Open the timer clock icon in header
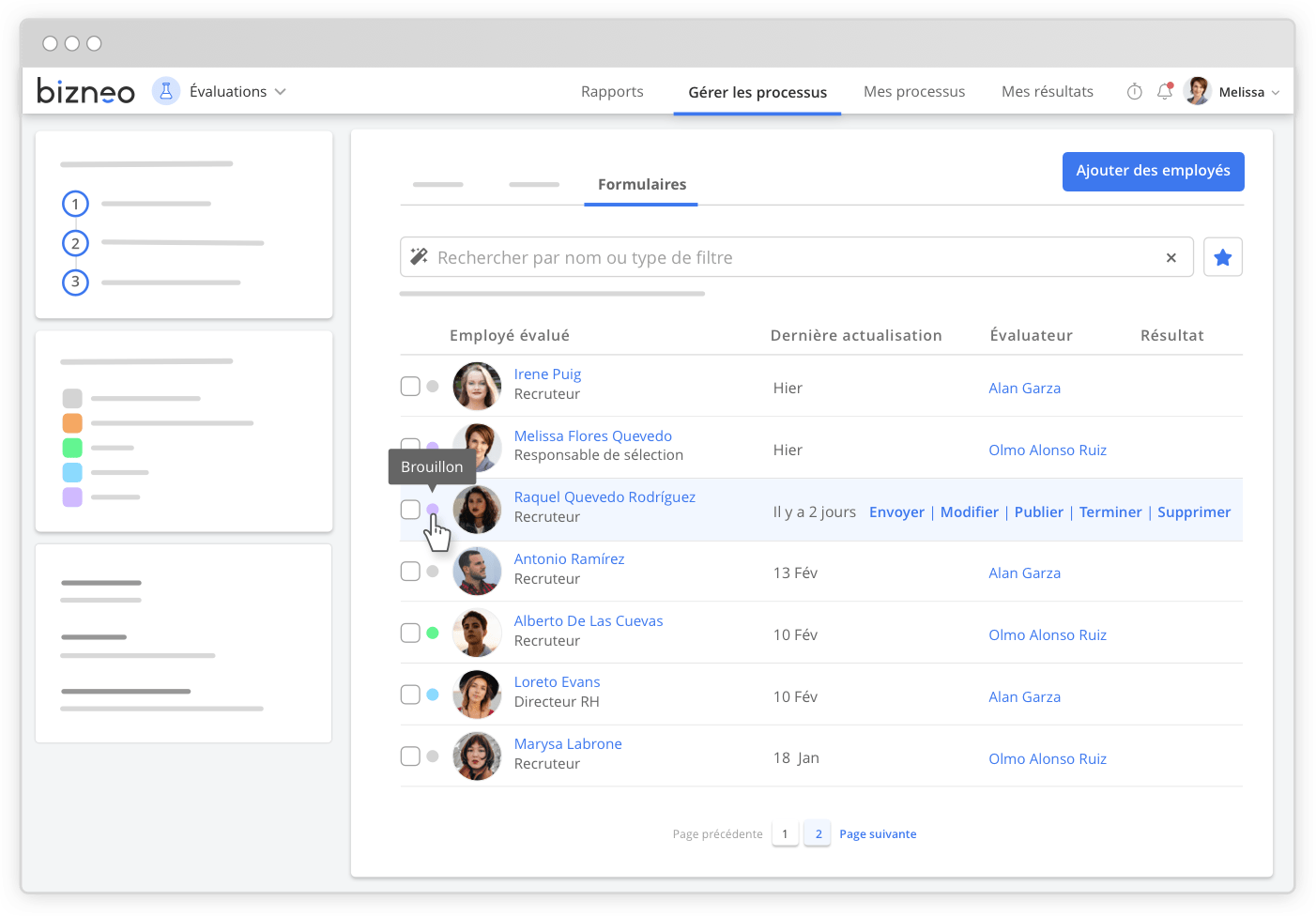The height and width of the screenshot is (916, 1316). point(1135,91)
